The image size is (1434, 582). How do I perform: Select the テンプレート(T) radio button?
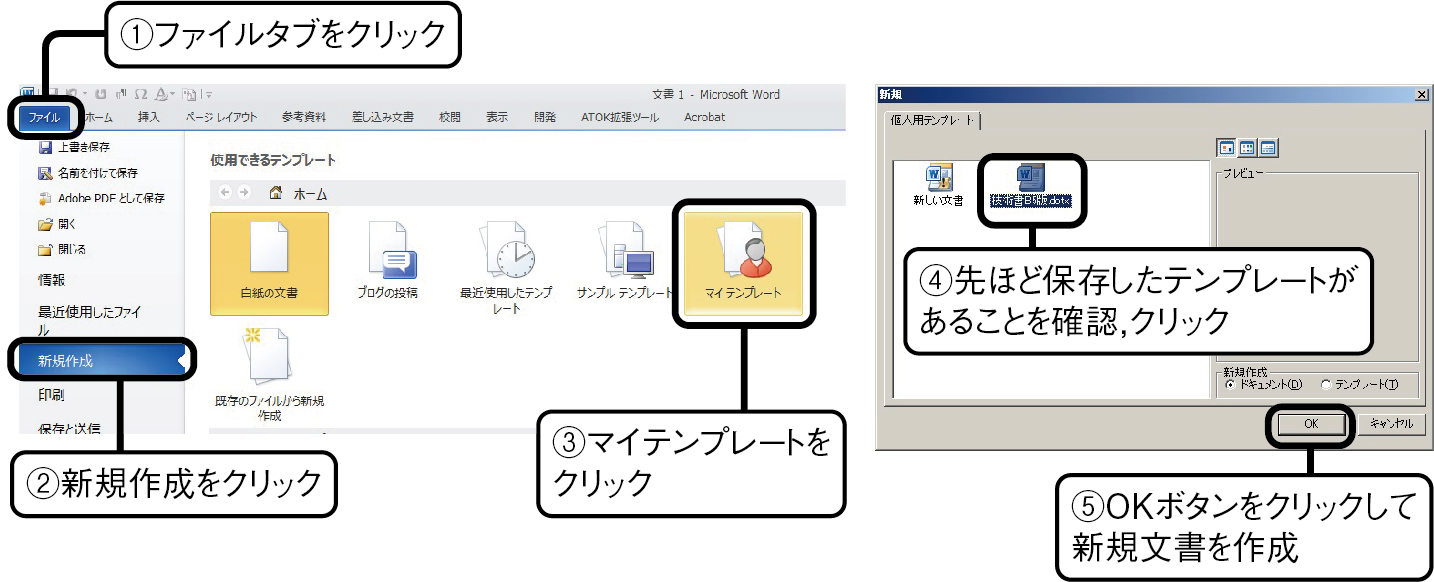pyautogui.click(x=1359, y=384)
